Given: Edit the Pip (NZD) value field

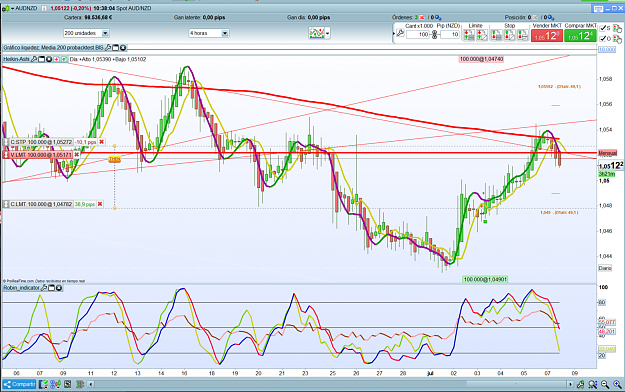Looking at the screenshot, I should coord(450,35).
